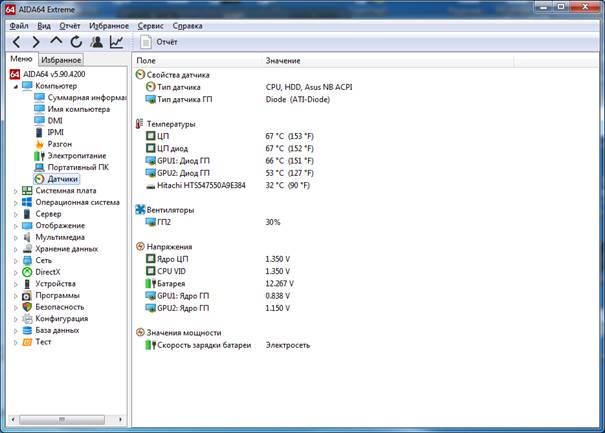Screen dimensions: 605x433
Task: Switch to the Избранное tab in sidebar
Action: click(61, 60)
